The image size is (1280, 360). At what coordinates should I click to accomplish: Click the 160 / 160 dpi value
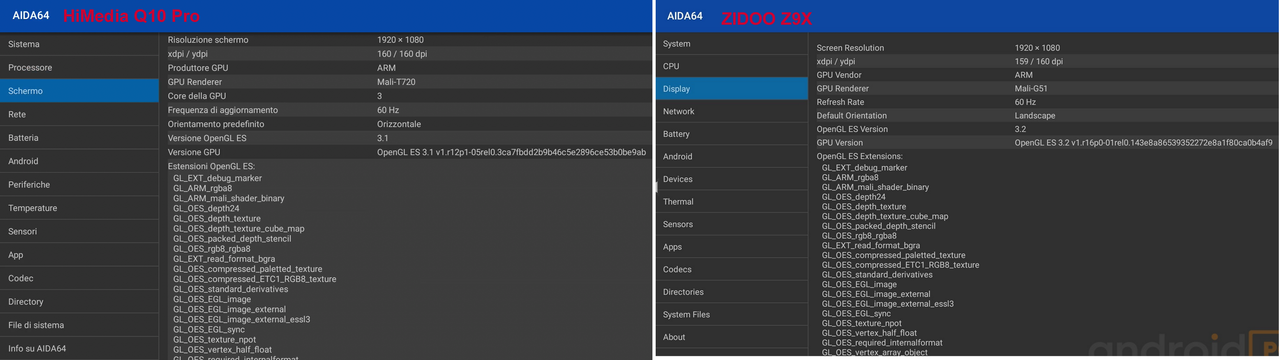point(403,54)
